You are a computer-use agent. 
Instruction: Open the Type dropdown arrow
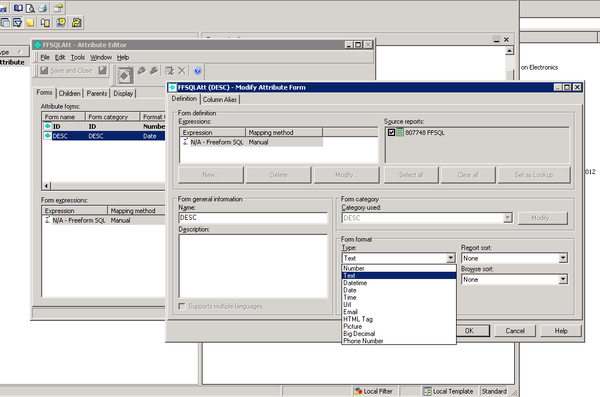(x=451, y=258)
